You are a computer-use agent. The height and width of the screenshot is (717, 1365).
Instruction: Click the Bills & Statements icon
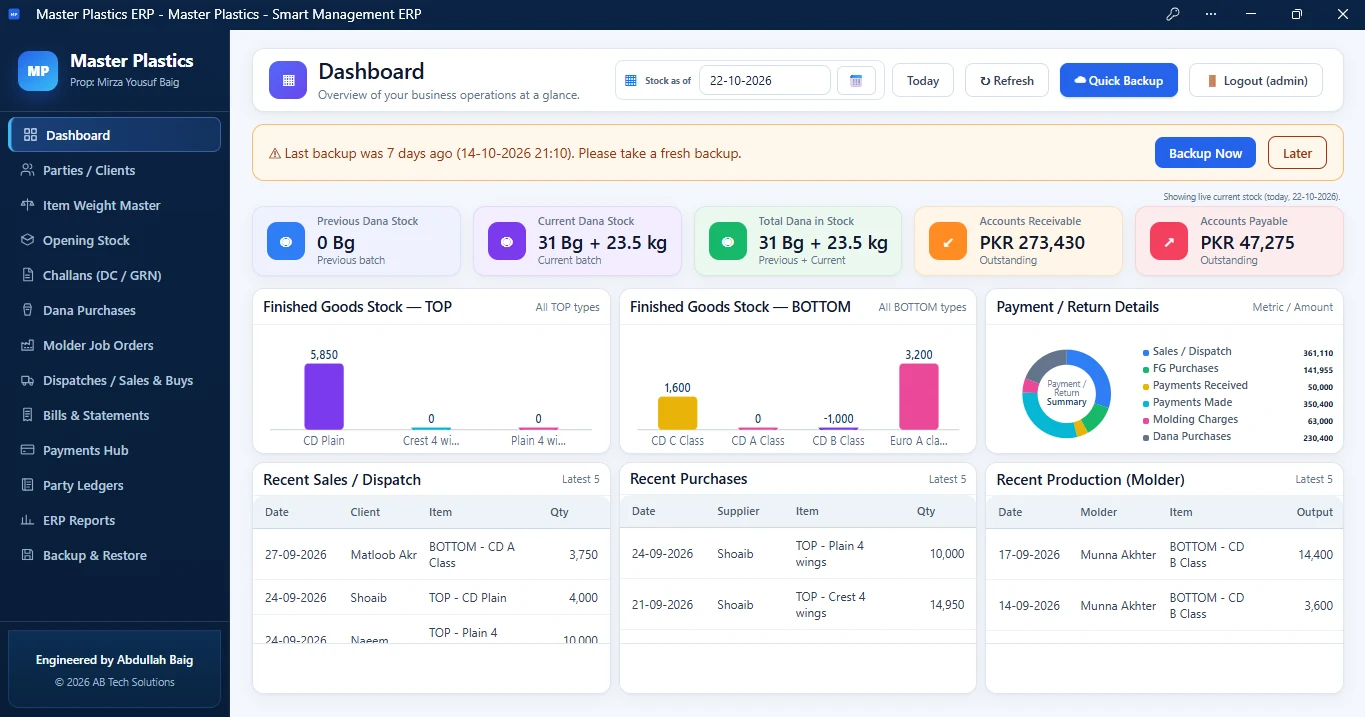[27, 415]
